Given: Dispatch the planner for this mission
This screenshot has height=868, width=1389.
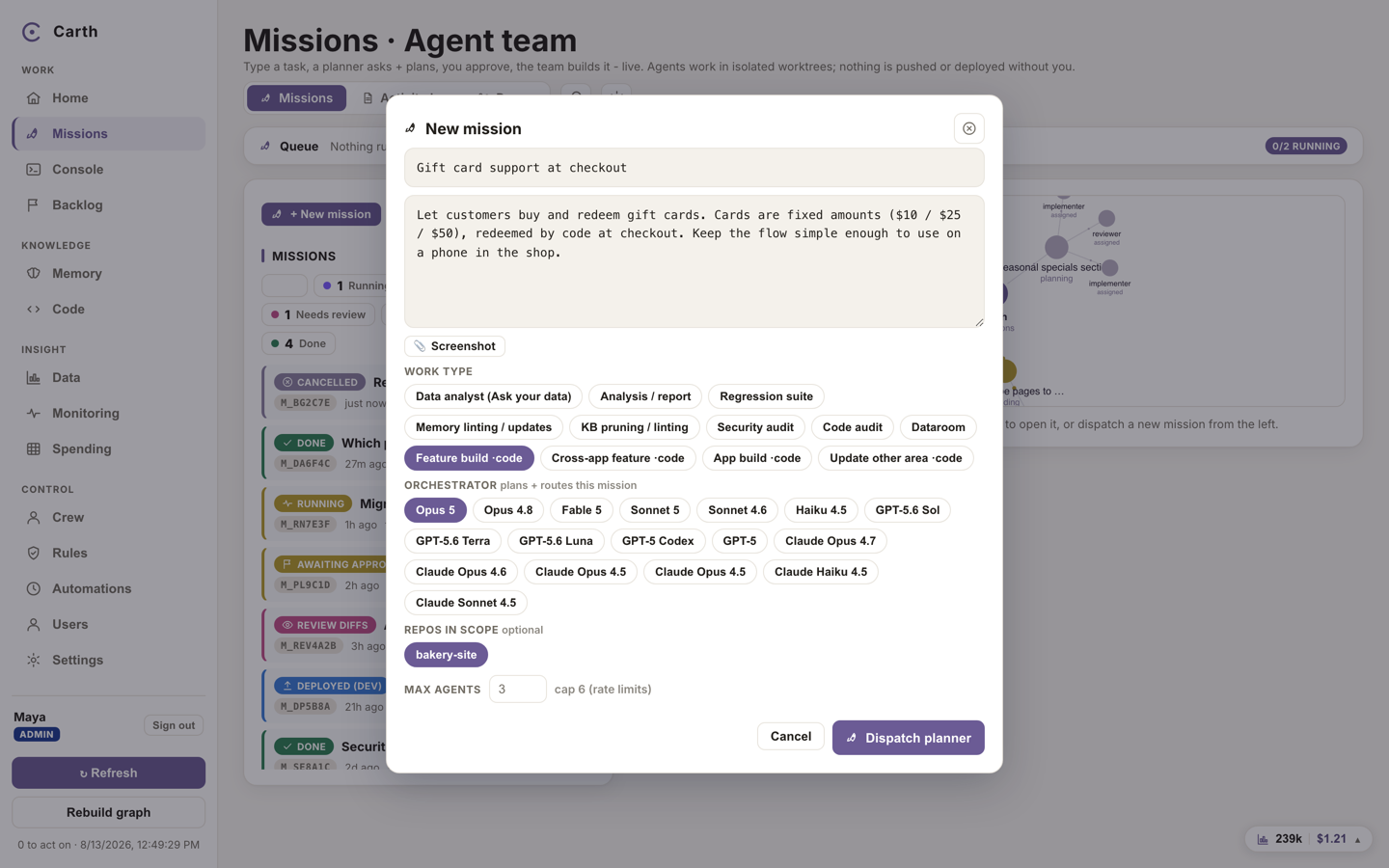Looking at the screenshot, I should point(908,738).
